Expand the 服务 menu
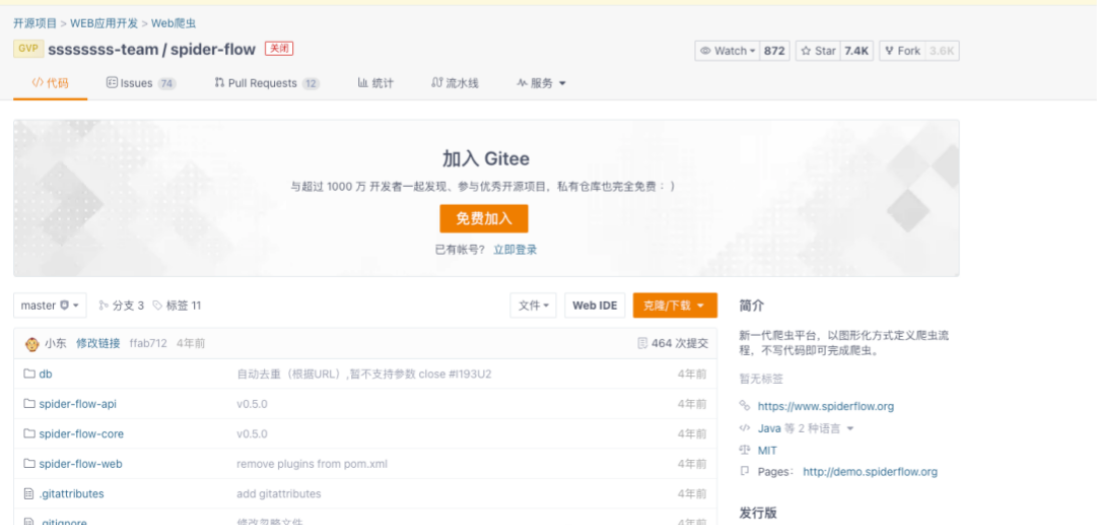The height and width of the screenshot is (525, 1097). click(542, 83)
